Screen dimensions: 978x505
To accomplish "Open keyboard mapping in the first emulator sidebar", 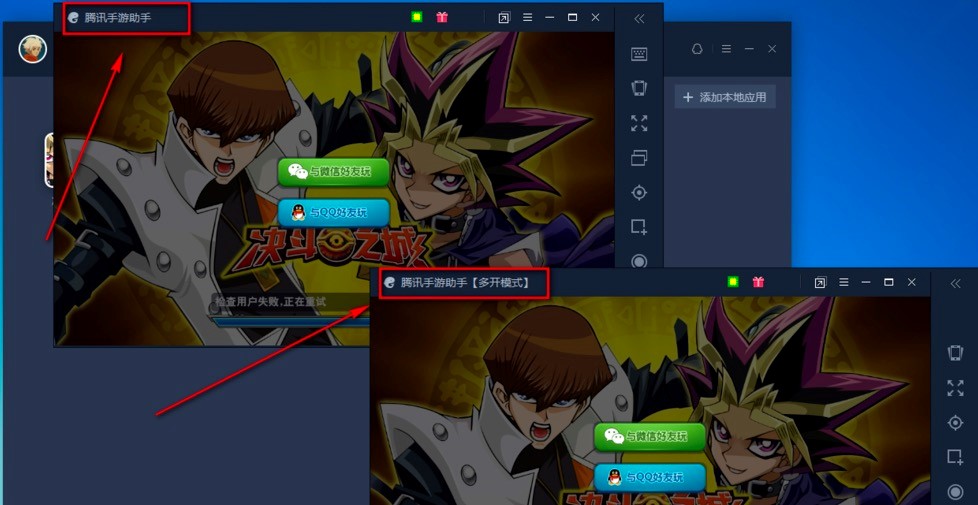I will [639, 54].
